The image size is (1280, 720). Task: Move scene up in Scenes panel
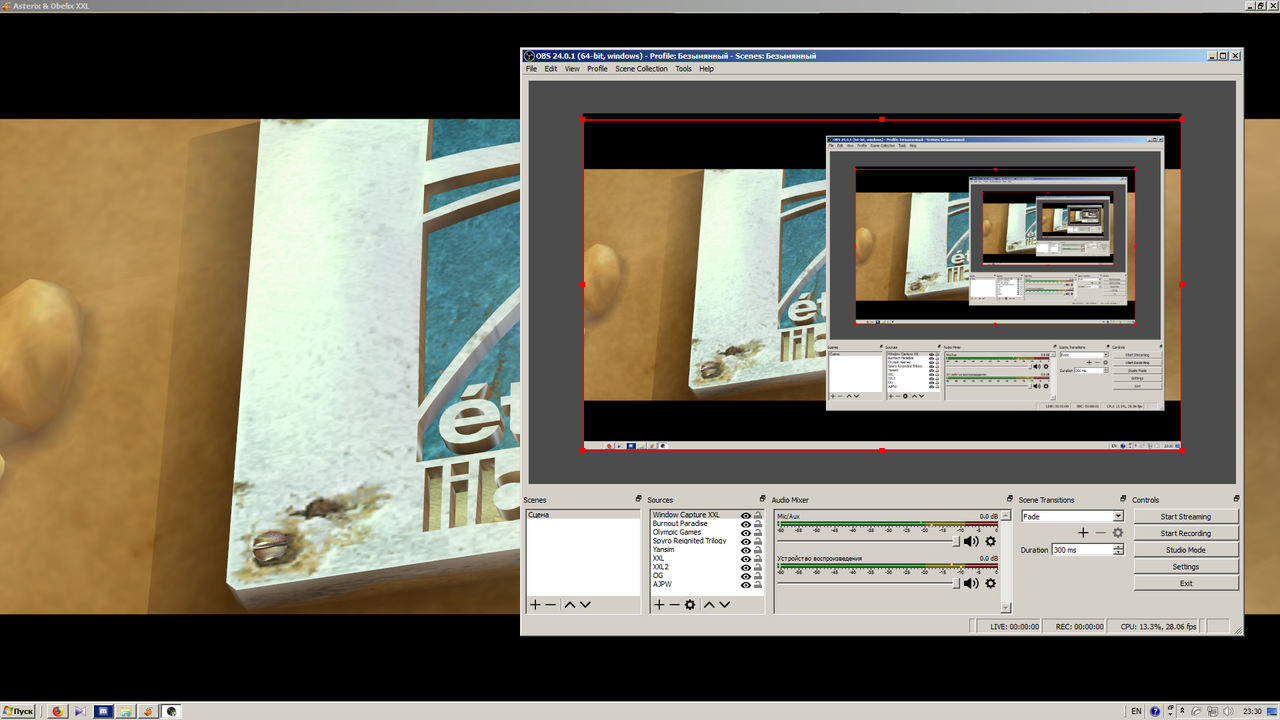pyautogui.click(x=570, y=605)
